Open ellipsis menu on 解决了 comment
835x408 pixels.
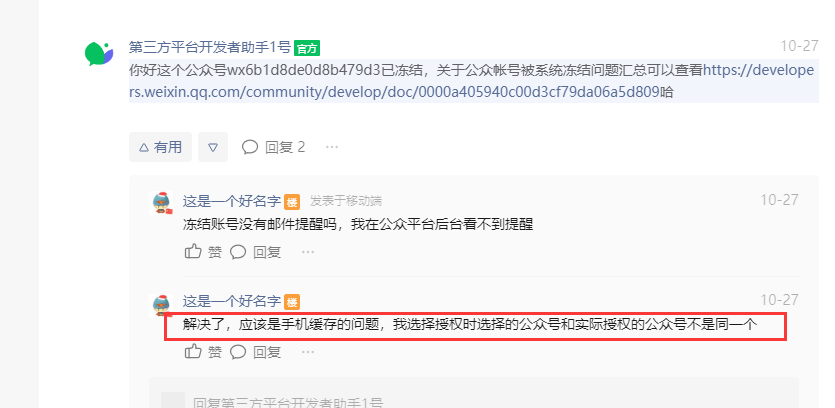coord(308,352)
